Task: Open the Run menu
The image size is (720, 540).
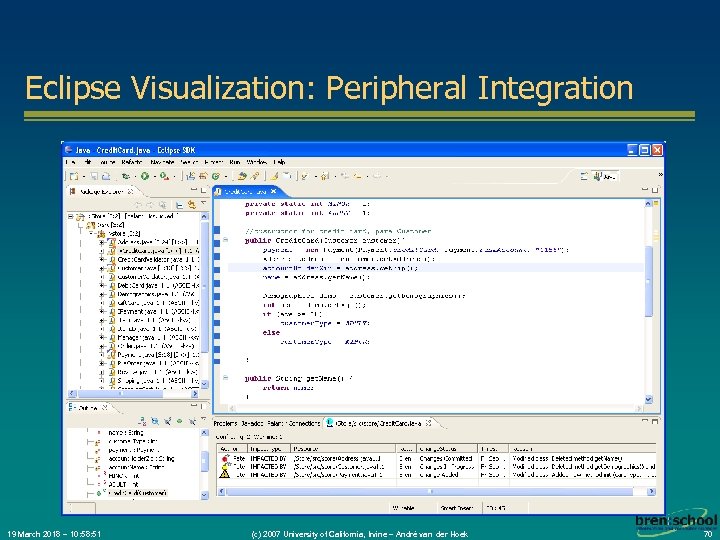Action: [x=236, y=161]
